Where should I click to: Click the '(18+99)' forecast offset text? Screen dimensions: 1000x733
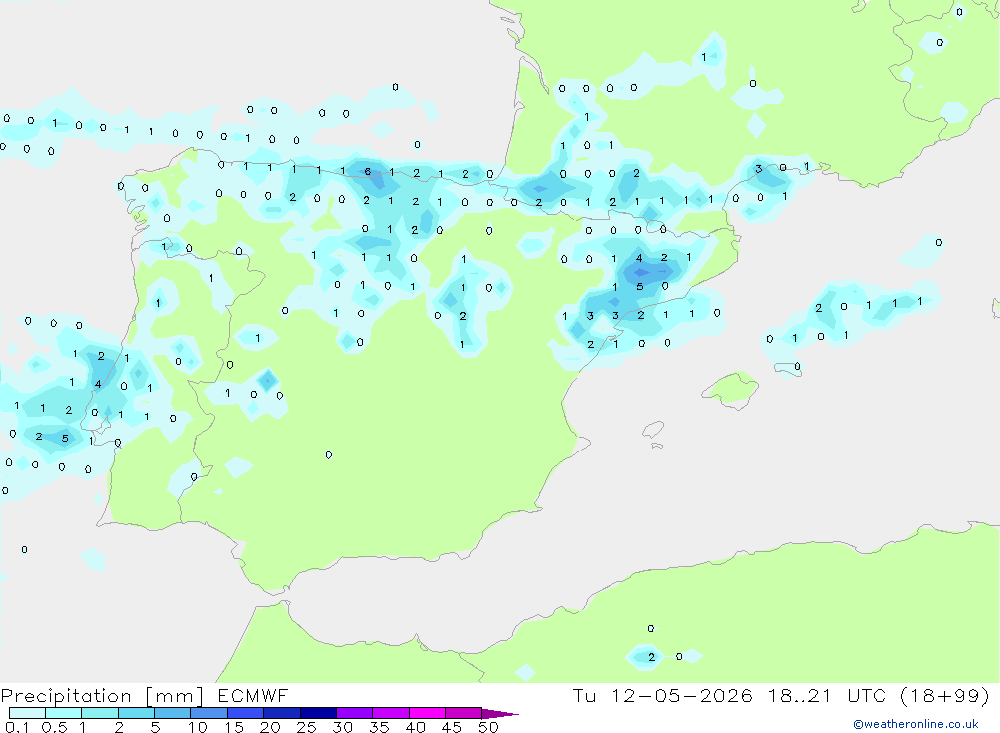point(945,695)
